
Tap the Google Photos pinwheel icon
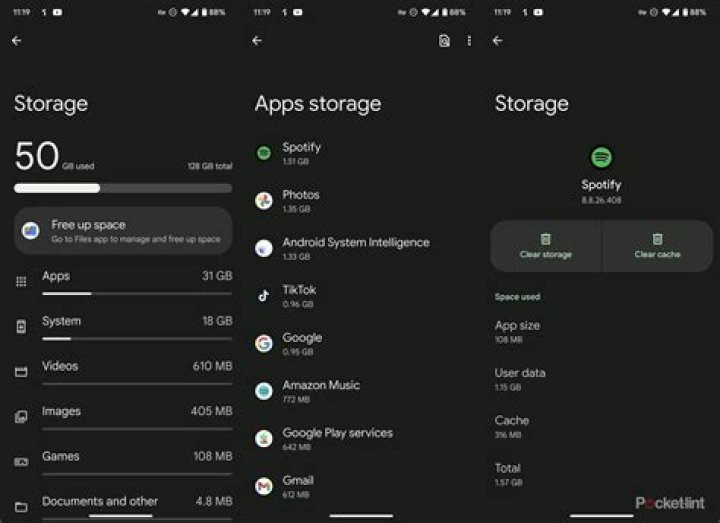pyautogui.click(x=264, y=201)
